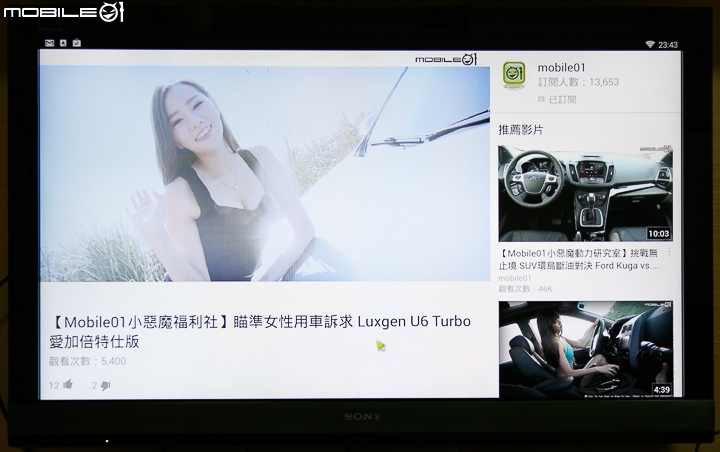Viewport: 720px width, 452px height.
Task: Select the 訂閱人數:13,653 subscriber count
Action: (579, 82)
